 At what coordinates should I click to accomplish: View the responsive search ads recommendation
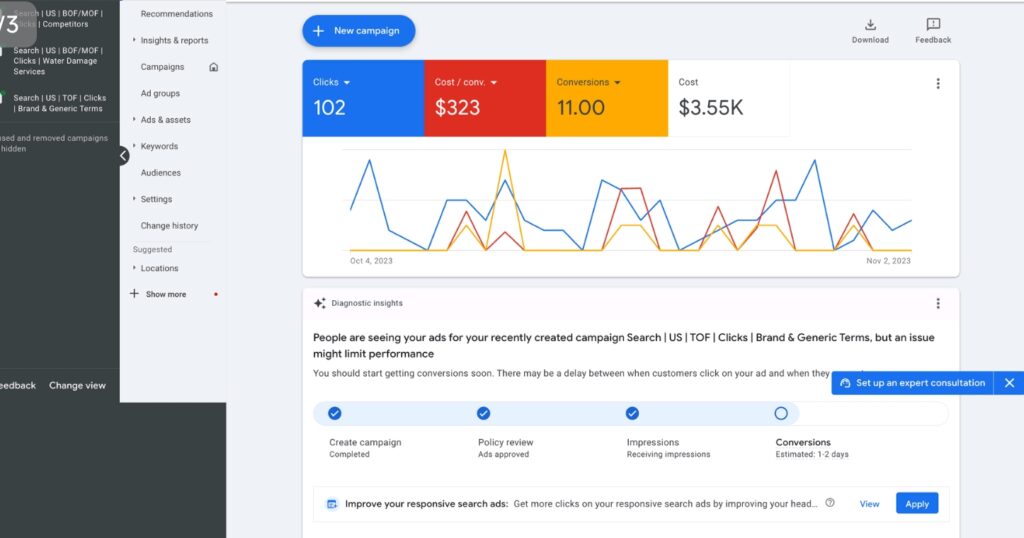point(869,504)
